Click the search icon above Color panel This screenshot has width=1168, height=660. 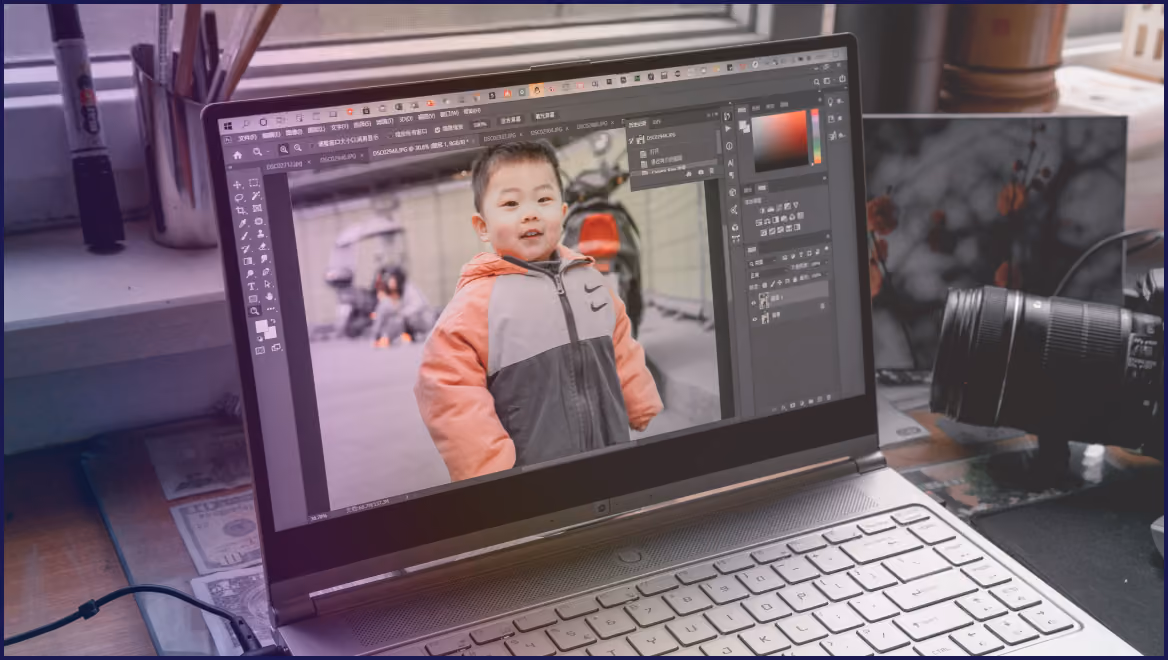pos(816,82)
